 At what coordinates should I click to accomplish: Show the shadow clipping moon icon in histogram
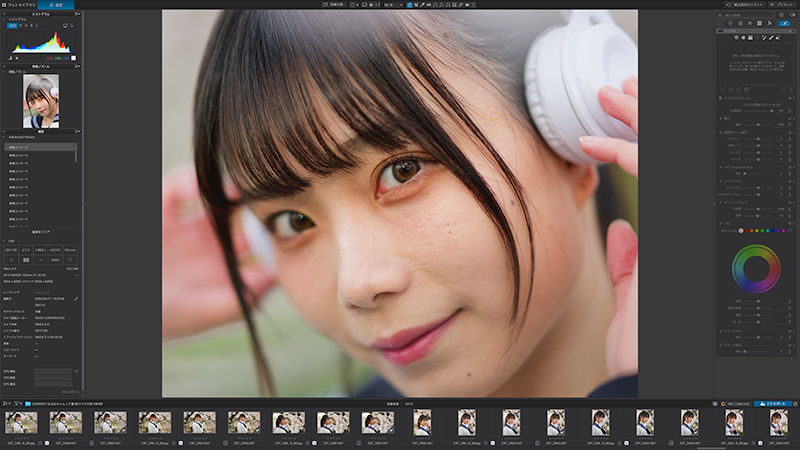tap(10, 59)
